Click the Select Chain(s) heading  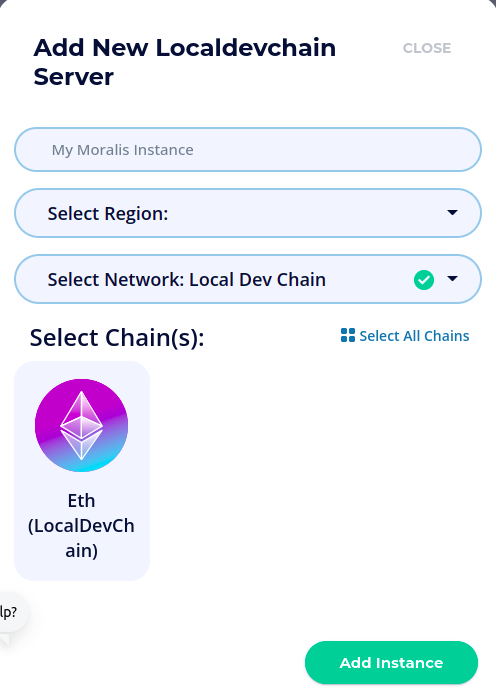point(117,338)
